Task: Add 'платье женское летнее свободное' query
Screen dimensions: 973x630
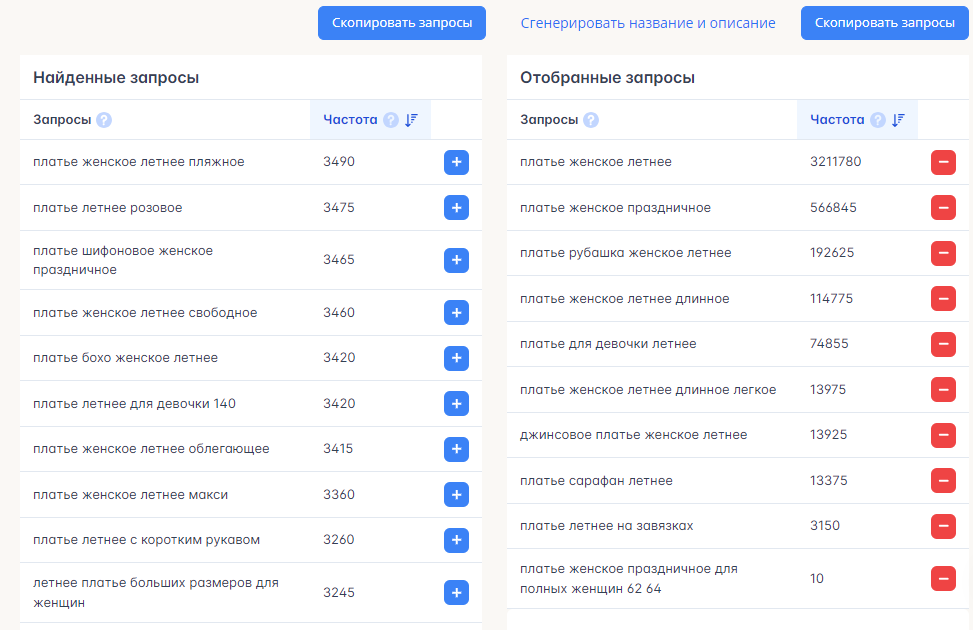Action: click(456, 312)
